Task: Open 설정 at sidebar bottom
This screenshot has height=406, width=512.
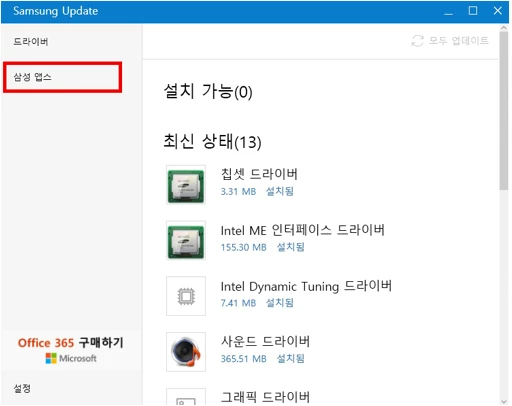Action: pos(22,388)
